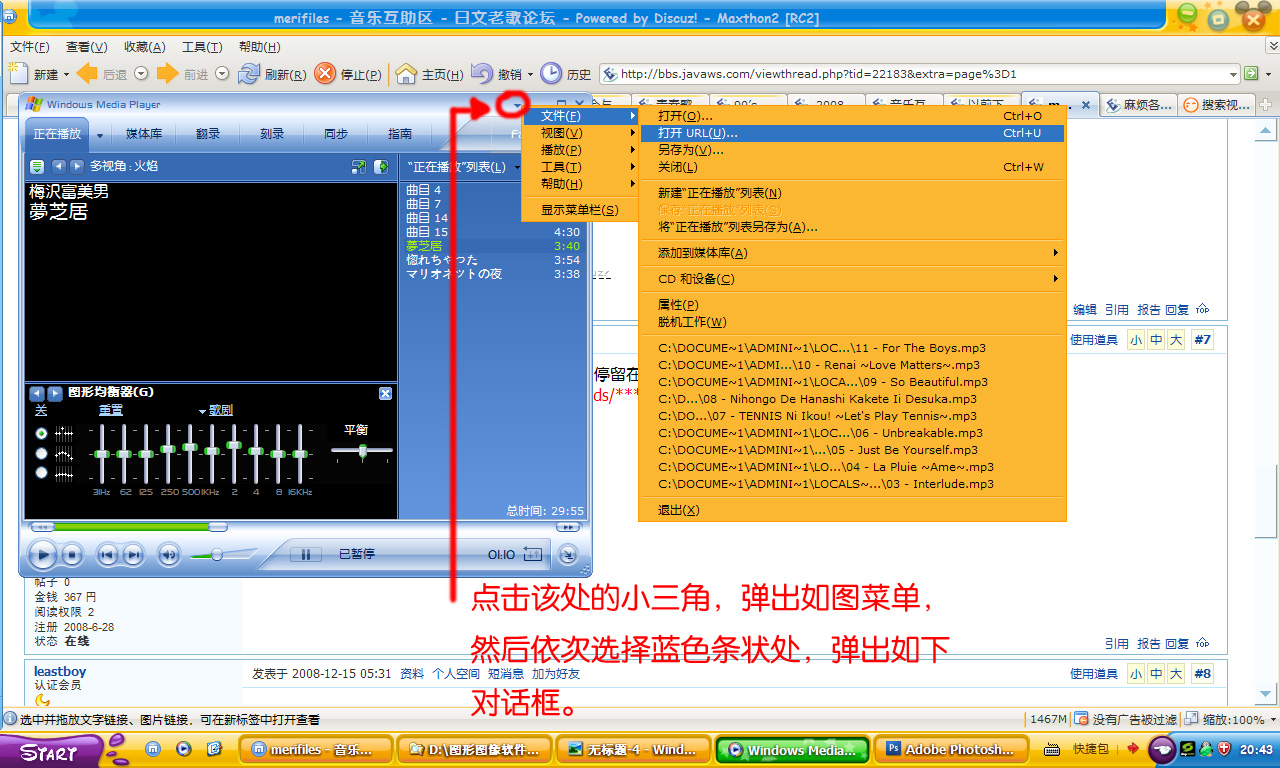This screenshot has width=1280, height=768.
Task: Select 另存为(V)... menu item
Action: point(852,150)
